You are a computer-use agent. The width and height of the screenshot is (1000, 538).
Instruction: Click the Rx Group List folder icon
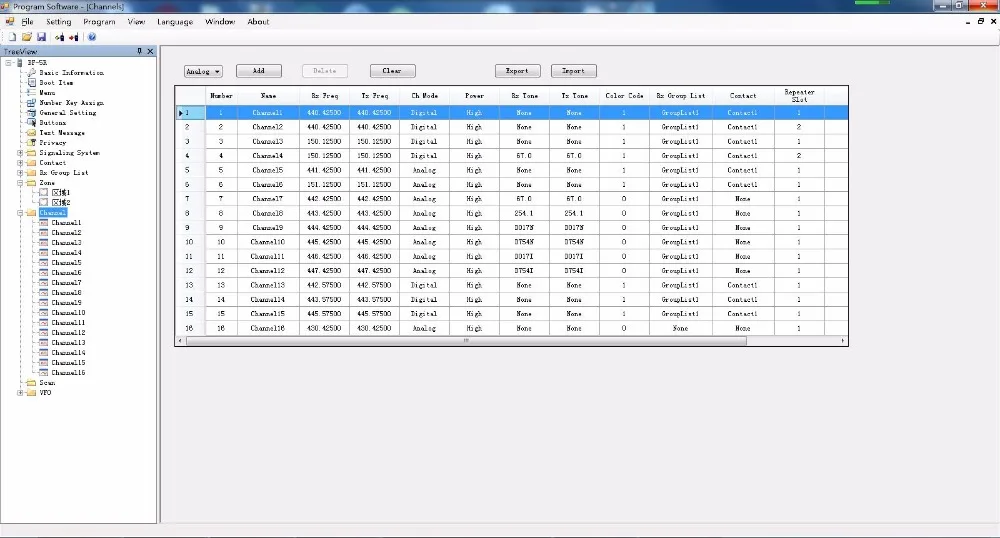click(31, 173)
